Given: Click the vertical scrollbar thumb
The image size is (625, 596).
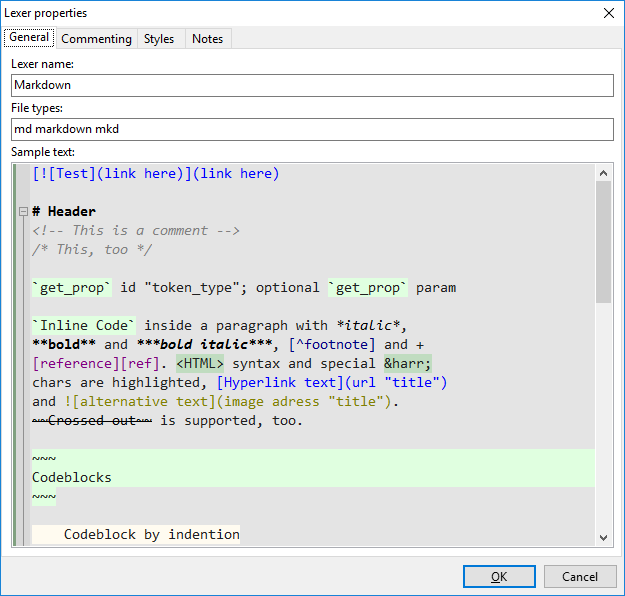Looking at the screenshot, I should pyautogui.click(x=603, y=242).
